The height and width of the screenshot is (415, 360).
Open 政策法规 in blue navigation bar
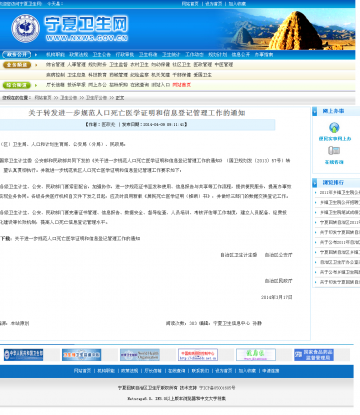click(79, 55)
